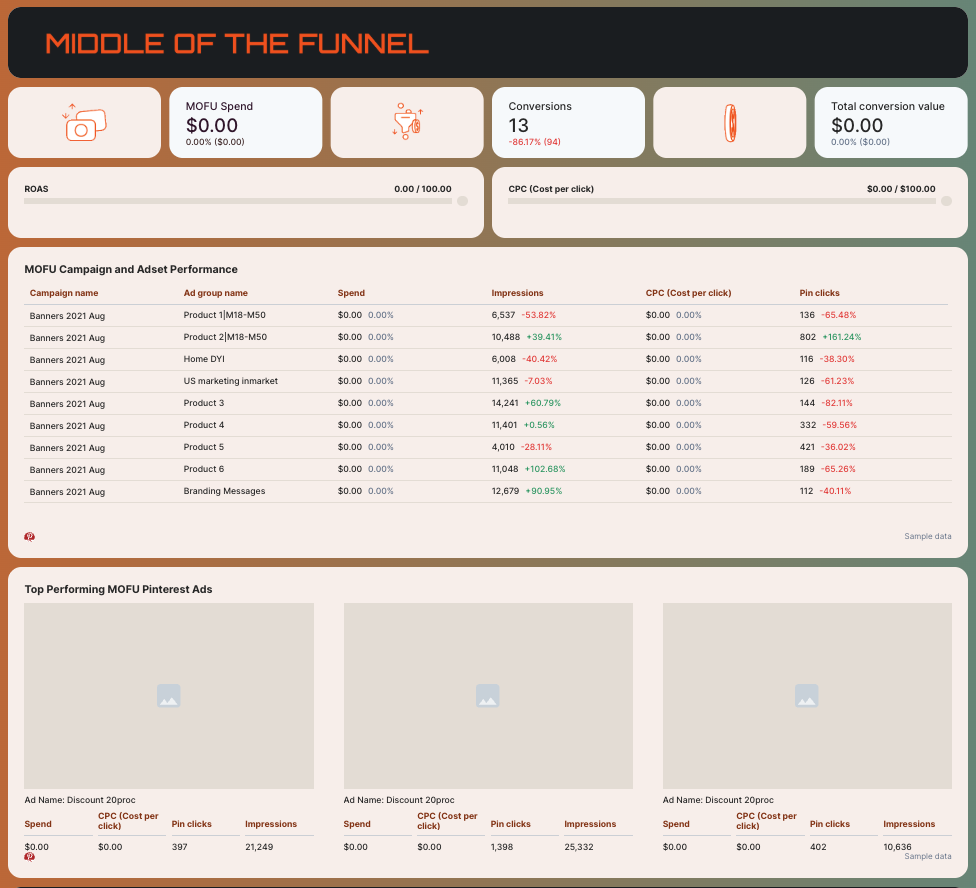Click the camera icon on the first KPI card
The height and width of the screenshot is (888, 976).
click(84, 121)
